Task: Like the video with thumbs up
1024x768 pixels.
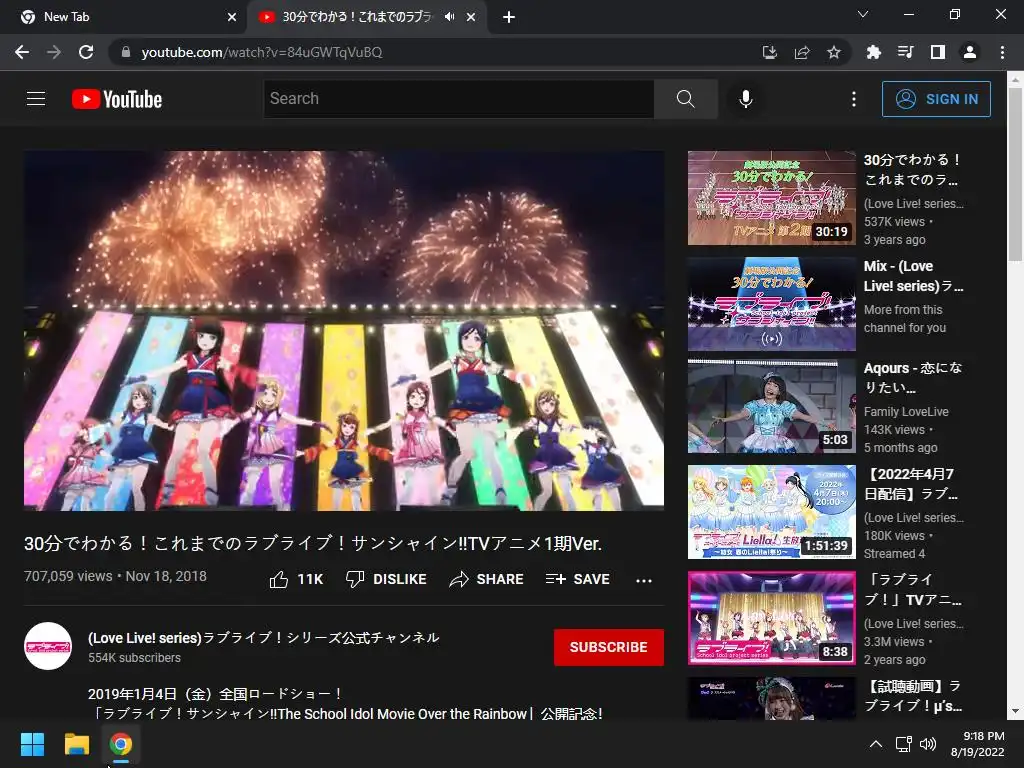Action: pos(296,579)
